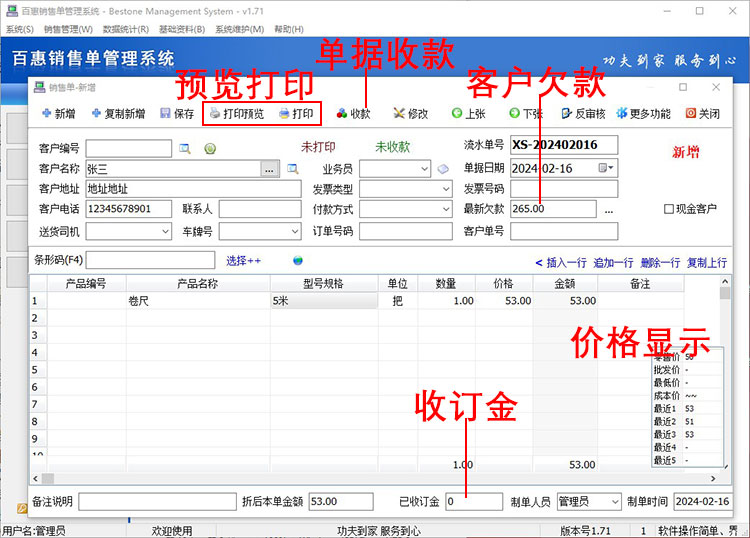Click the 删除一行 link
This screenshot has width=750, height=538.
coord(661,263)
